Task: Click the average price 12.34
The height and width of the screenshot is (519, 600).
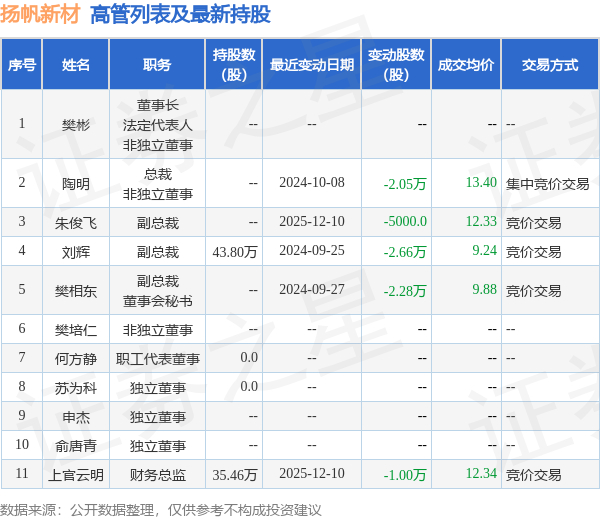Action: click(x=481, y=474)
